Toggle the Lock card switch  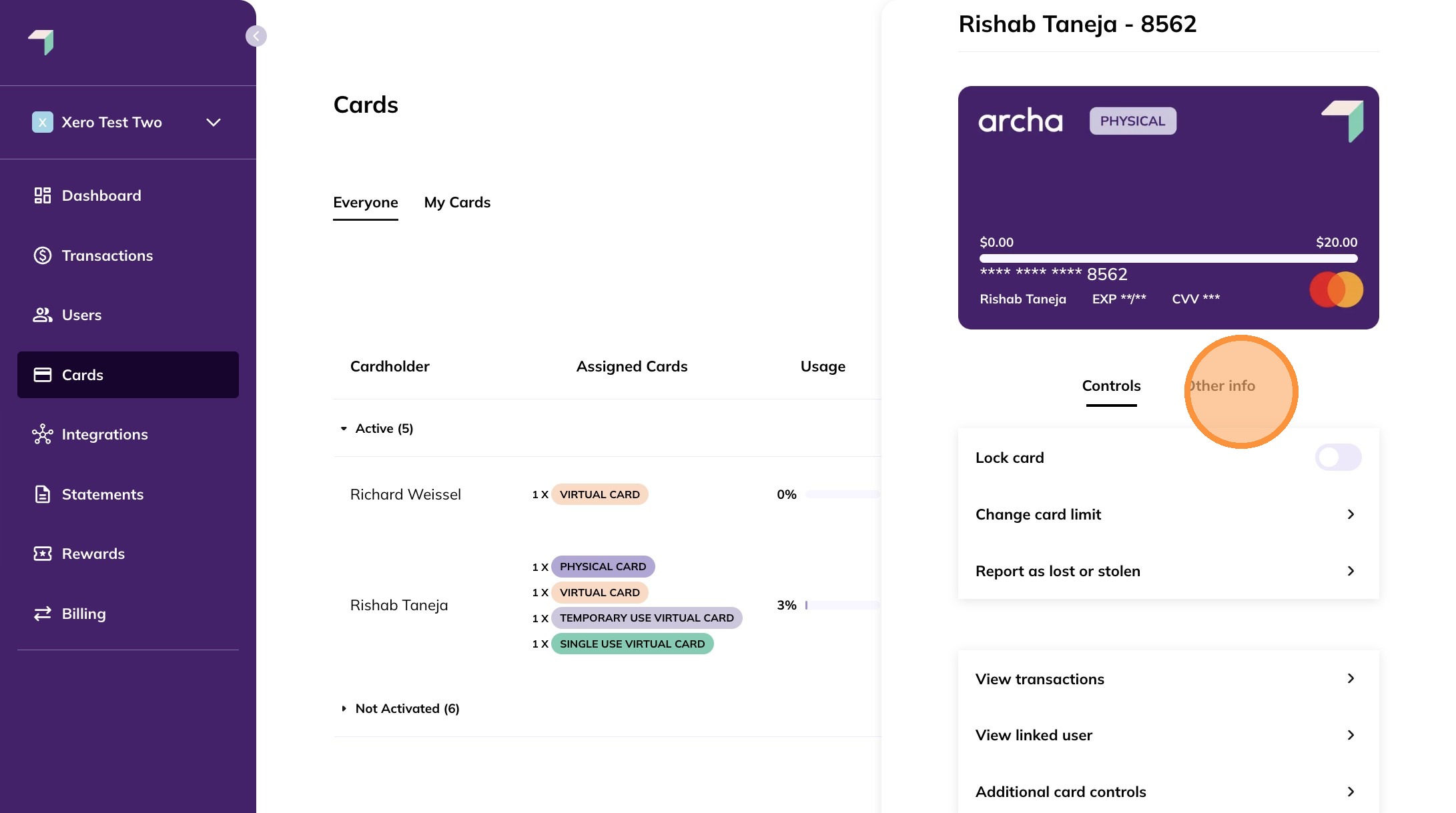tap(1338, 458)
